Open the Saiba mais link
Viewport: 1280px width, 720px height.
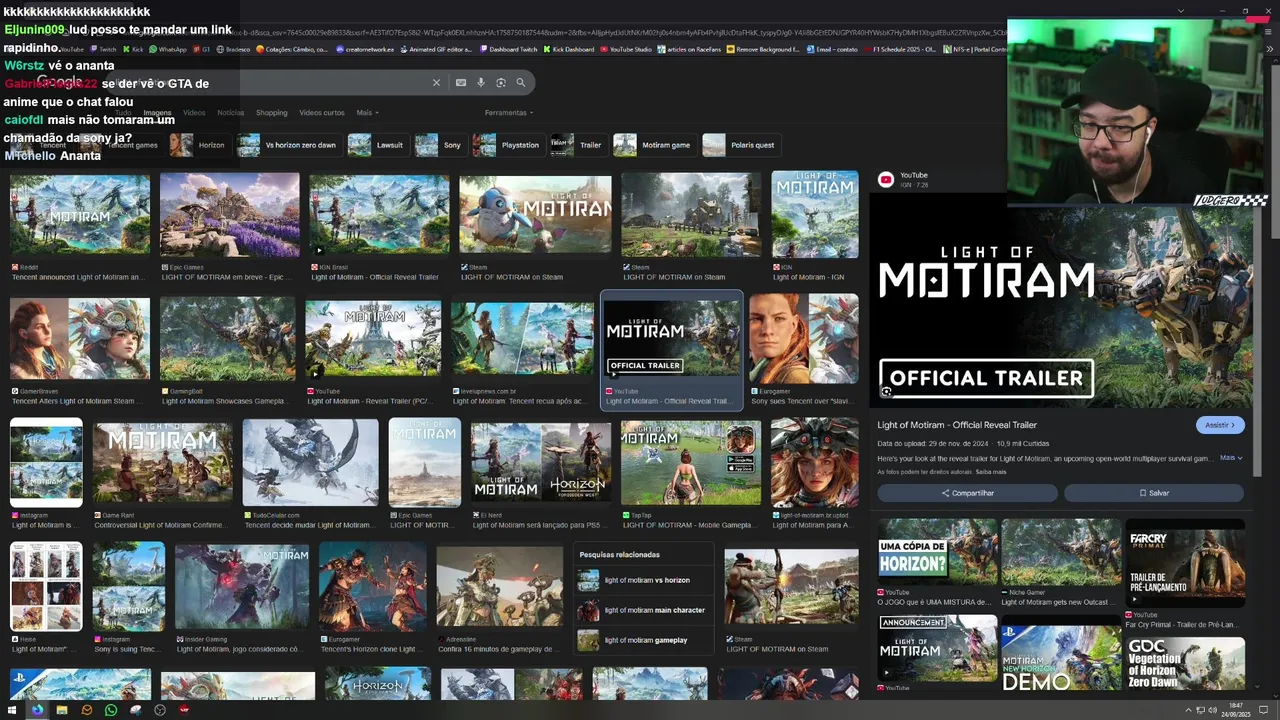[x=991, y=472]
